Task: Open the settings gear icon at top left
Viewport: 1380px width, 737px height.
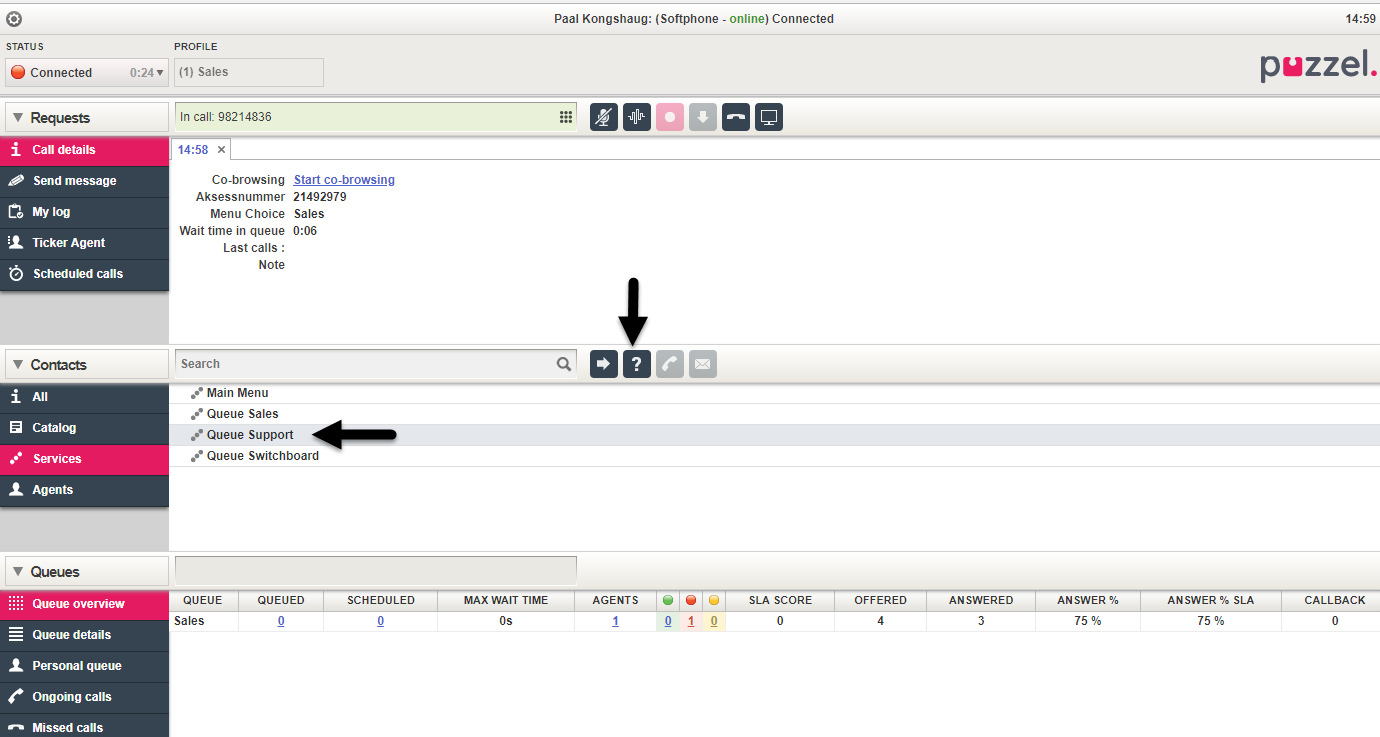Action: coord(14,19)
